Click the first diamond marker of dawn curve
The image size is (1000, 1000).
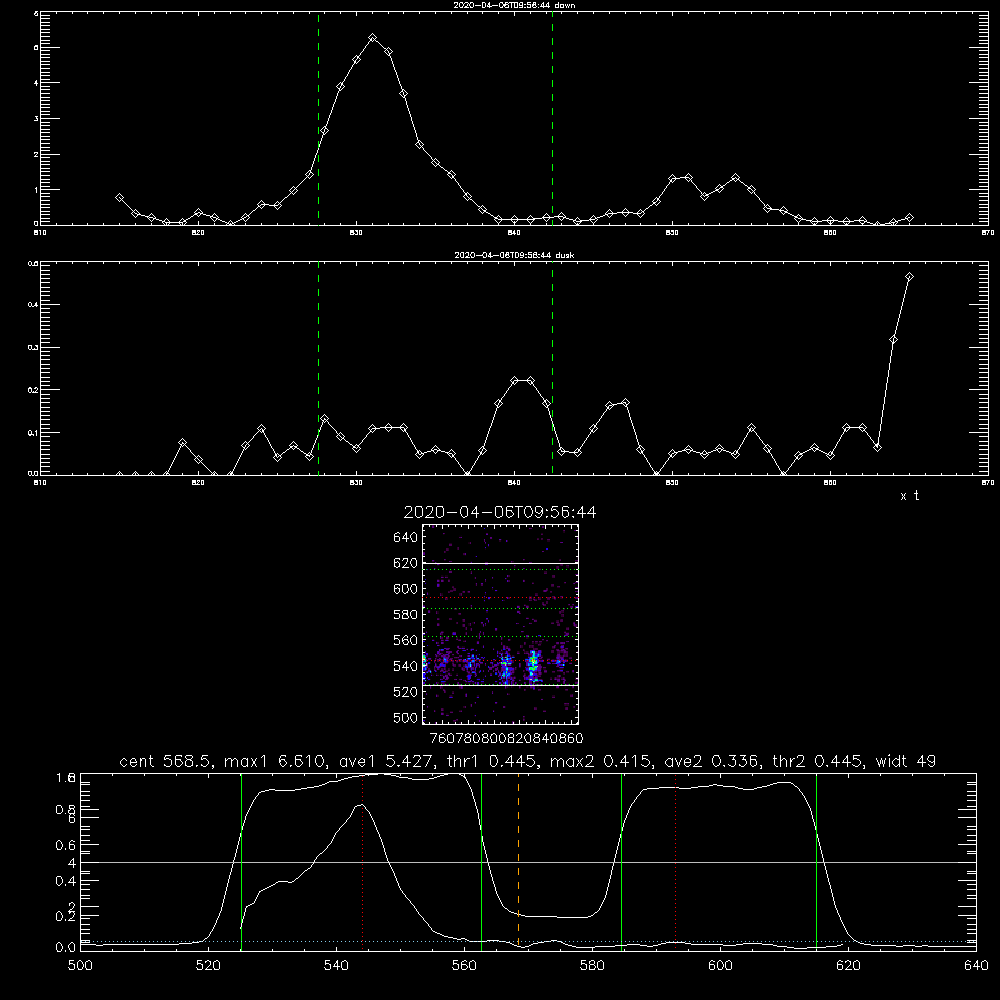coord(119,198)
